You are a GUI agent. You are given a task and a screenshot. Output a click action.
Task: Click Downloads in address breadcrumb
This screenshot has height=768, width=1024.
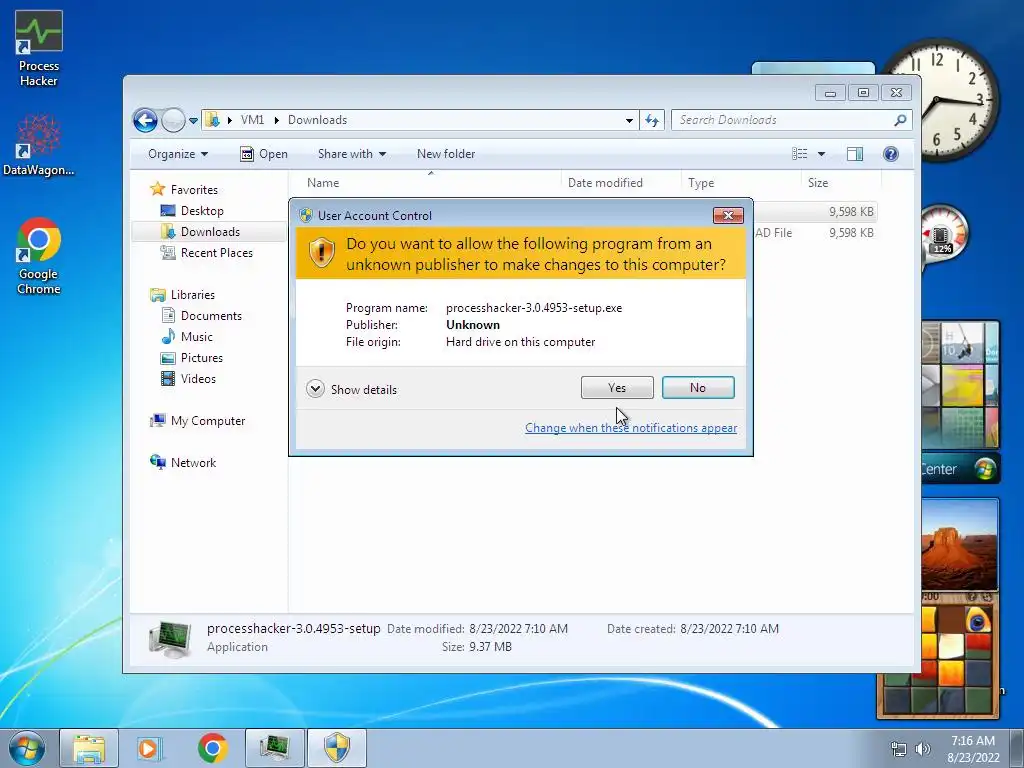[x=317, y=120]
